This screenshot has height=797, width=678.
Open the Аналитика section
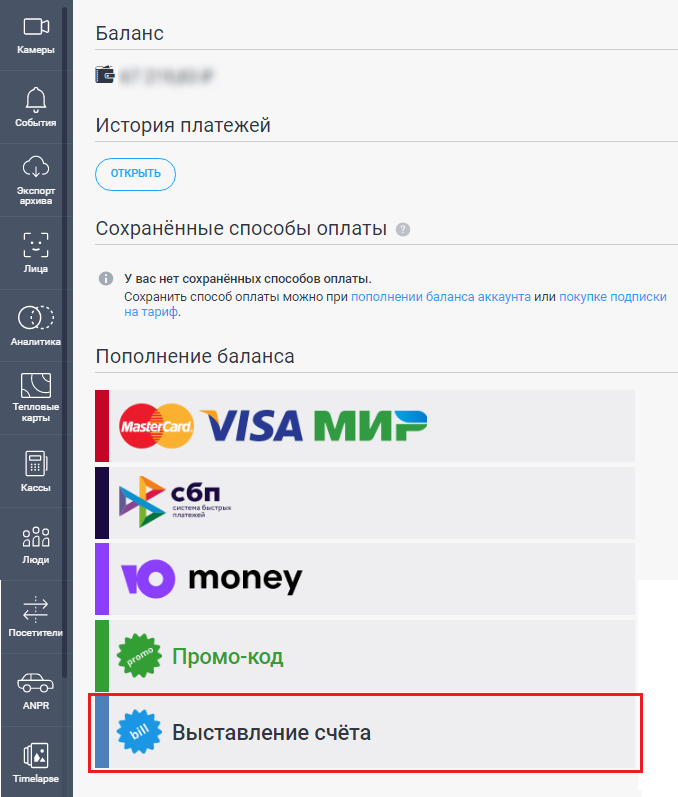point(36,326)
